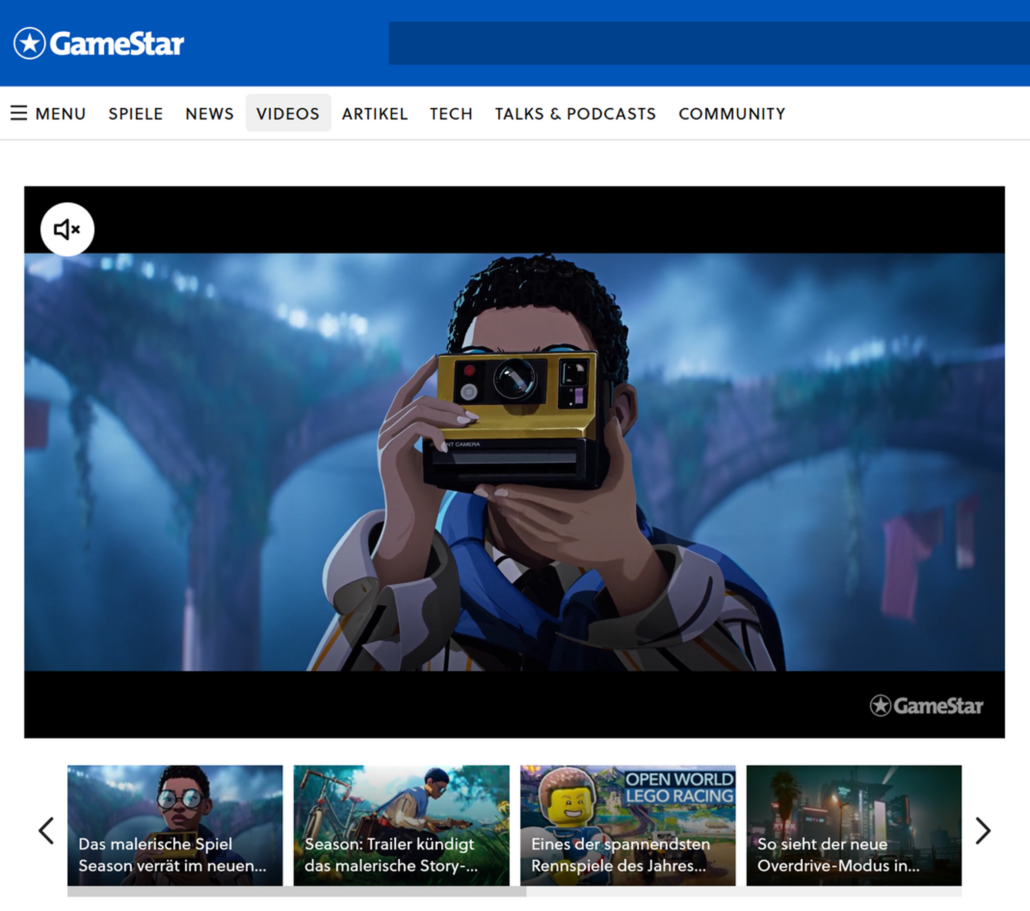The height and width of the screenshot is (911, 1030).
Task: Show next videos with right arrow
Action: click(983, 830)
